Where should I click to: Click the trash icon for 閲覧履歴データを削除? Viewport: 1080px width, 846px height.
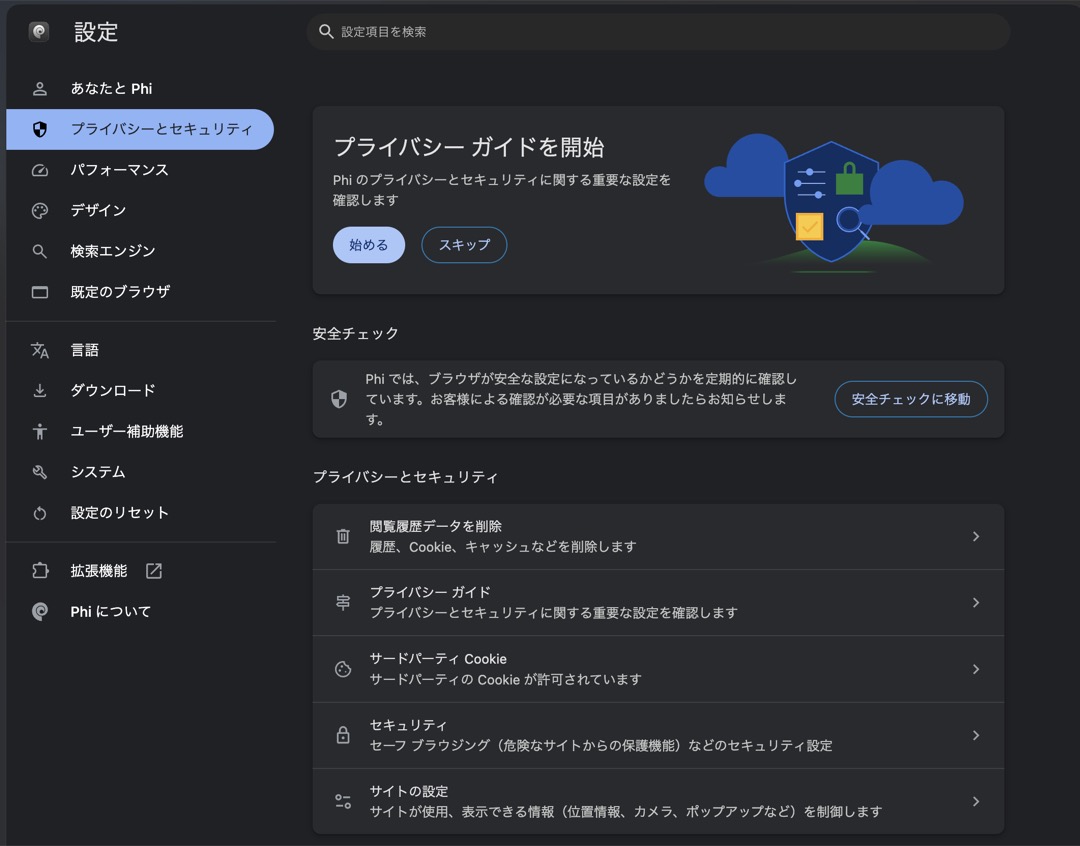click(343, 536)
